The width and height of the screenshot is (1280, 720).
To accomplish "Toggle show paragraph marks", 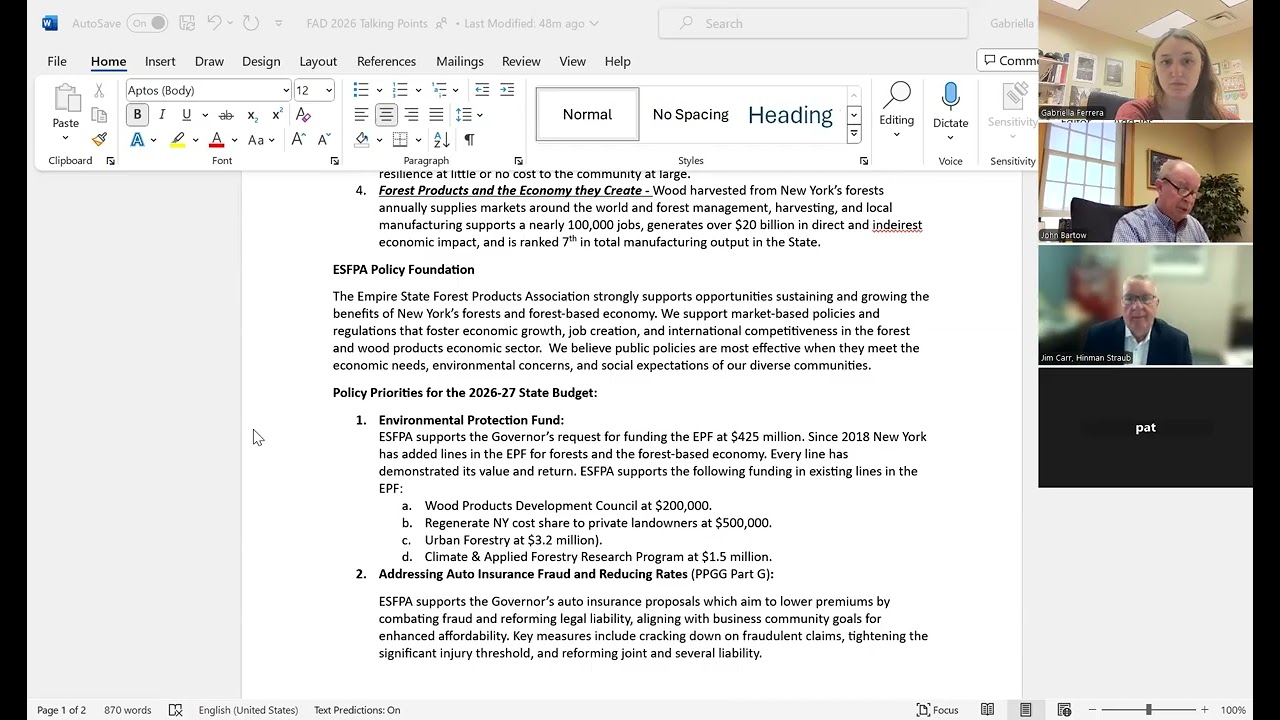I will [x=469, y=140].
